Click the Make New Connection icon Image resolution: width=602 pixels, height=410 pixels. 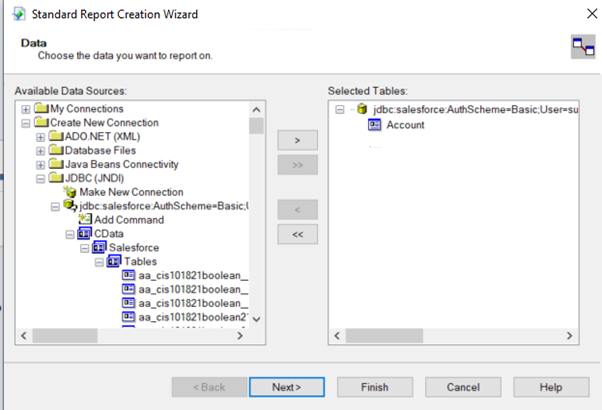[x=70, y=192]
